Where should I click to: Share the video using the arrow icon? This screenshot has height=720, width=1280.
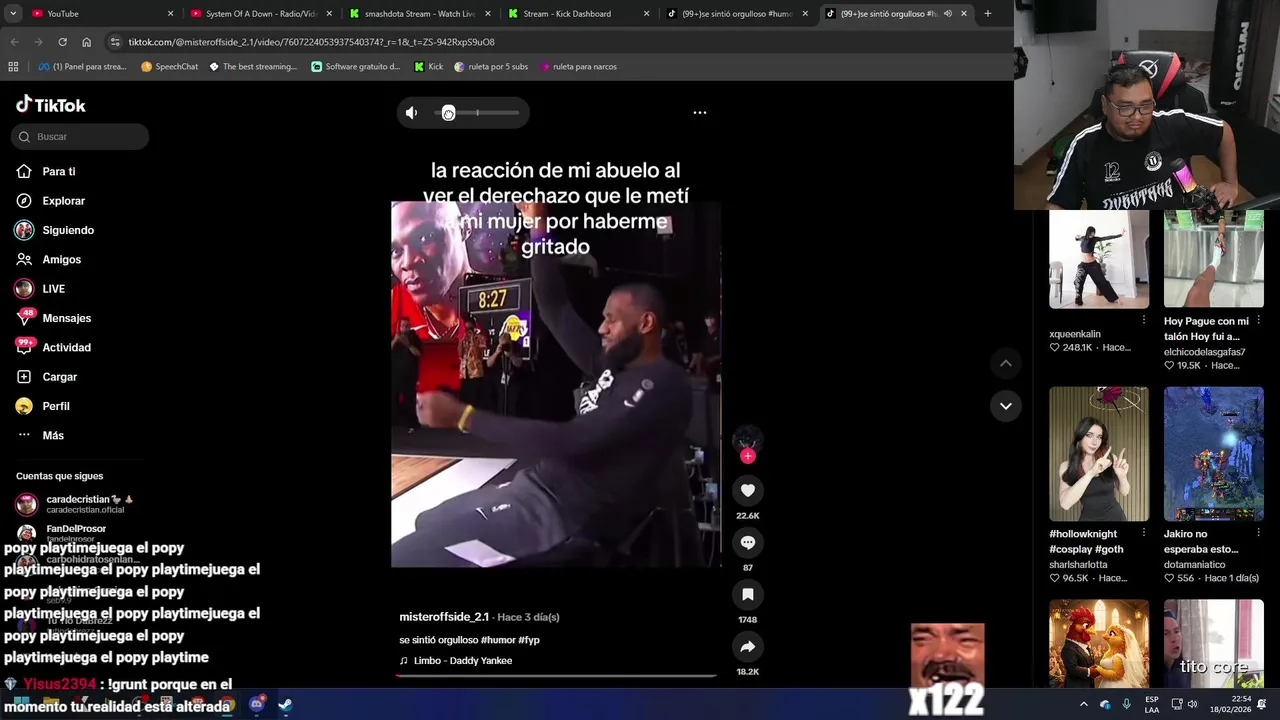[x=747, y=646]
